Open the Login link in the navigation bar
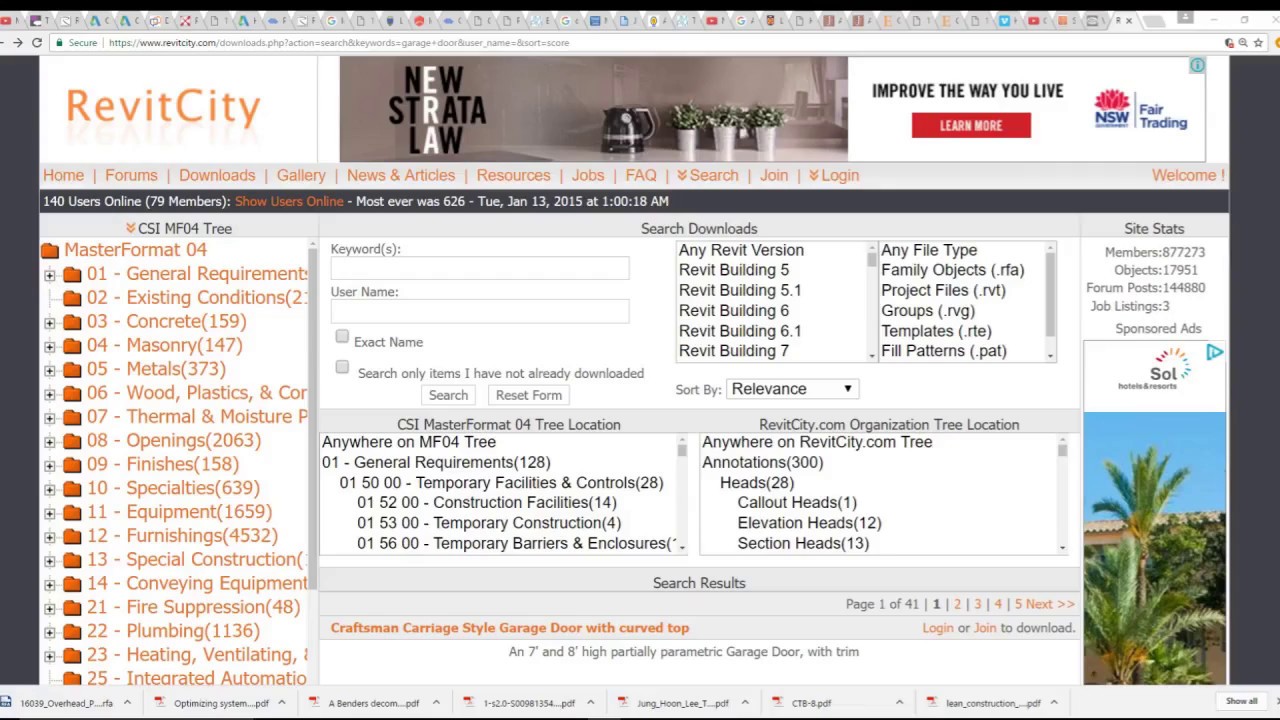 [834, 175]
